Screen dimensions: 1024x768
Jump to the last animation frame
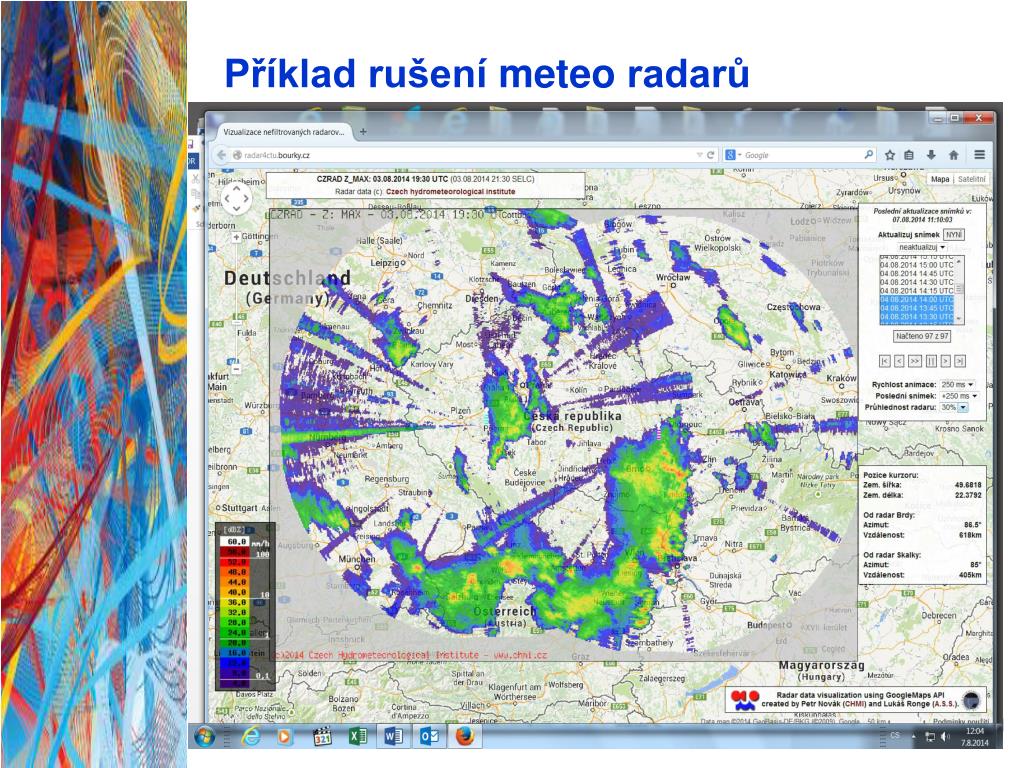(x=960, y=361)
